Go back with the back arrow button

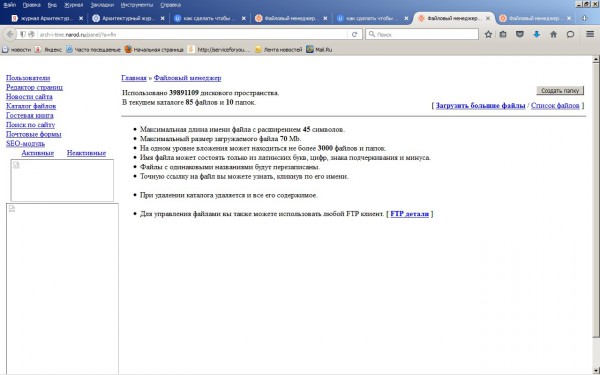point(9,34)
